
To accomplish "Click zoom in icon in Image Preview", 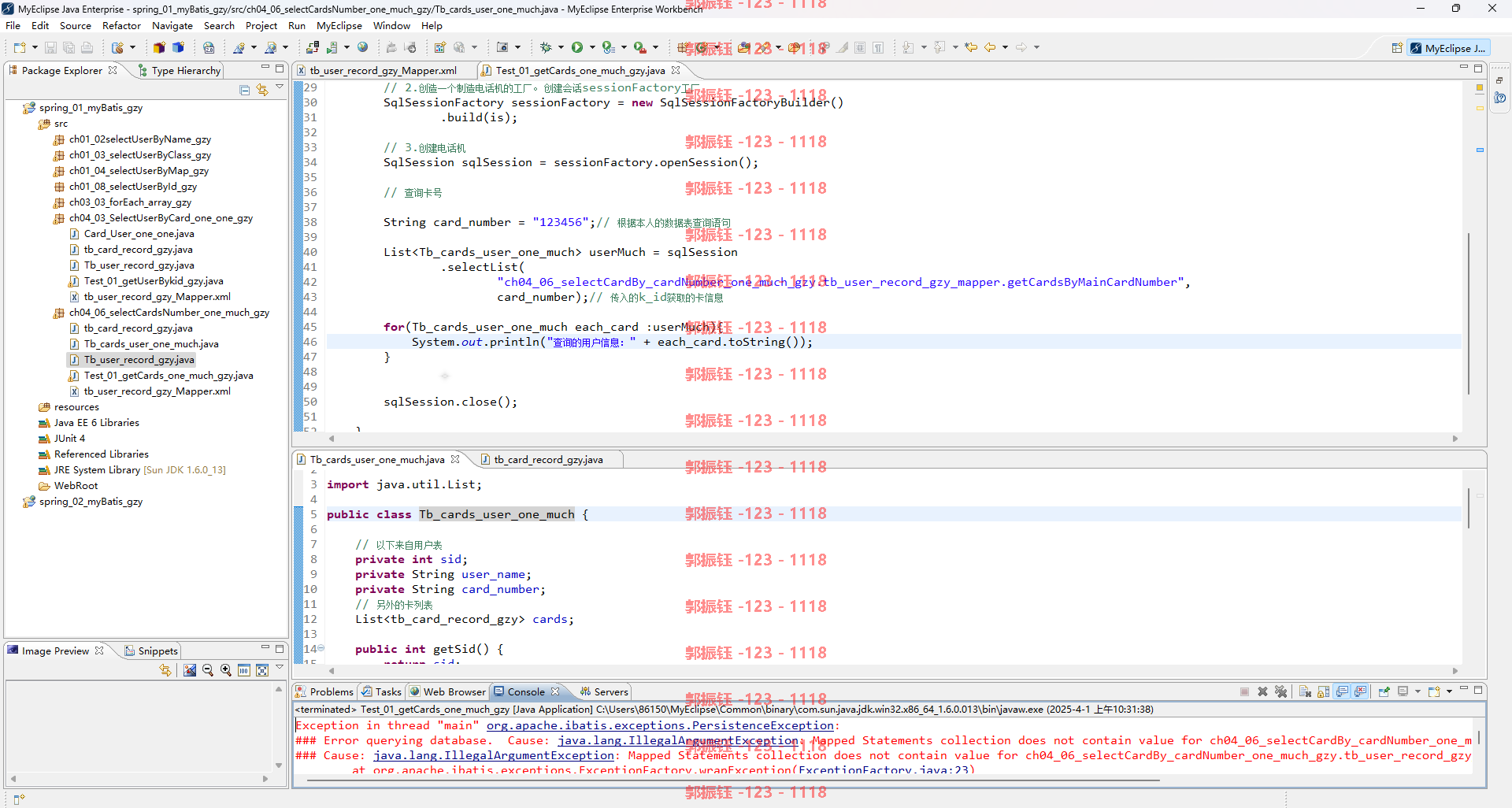I will click(226, 670).
